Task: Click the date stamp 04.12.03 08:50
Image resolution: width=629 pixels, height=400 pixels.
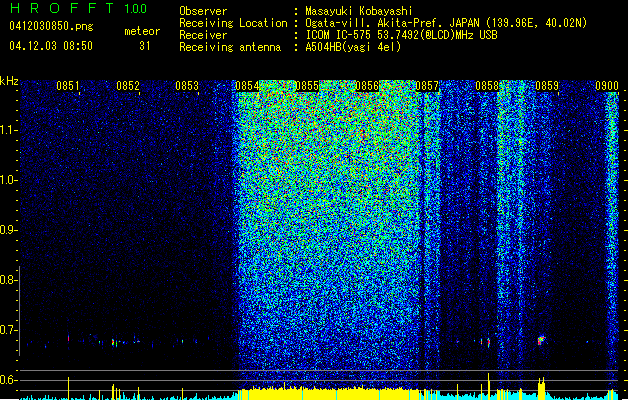Action: (51, 46)
